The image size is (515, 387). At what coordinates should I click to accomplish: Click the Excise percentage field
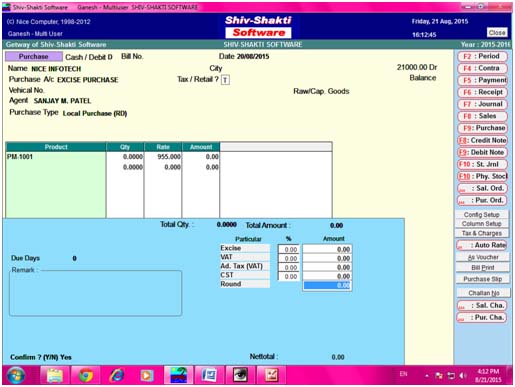[x=288, y=249]
